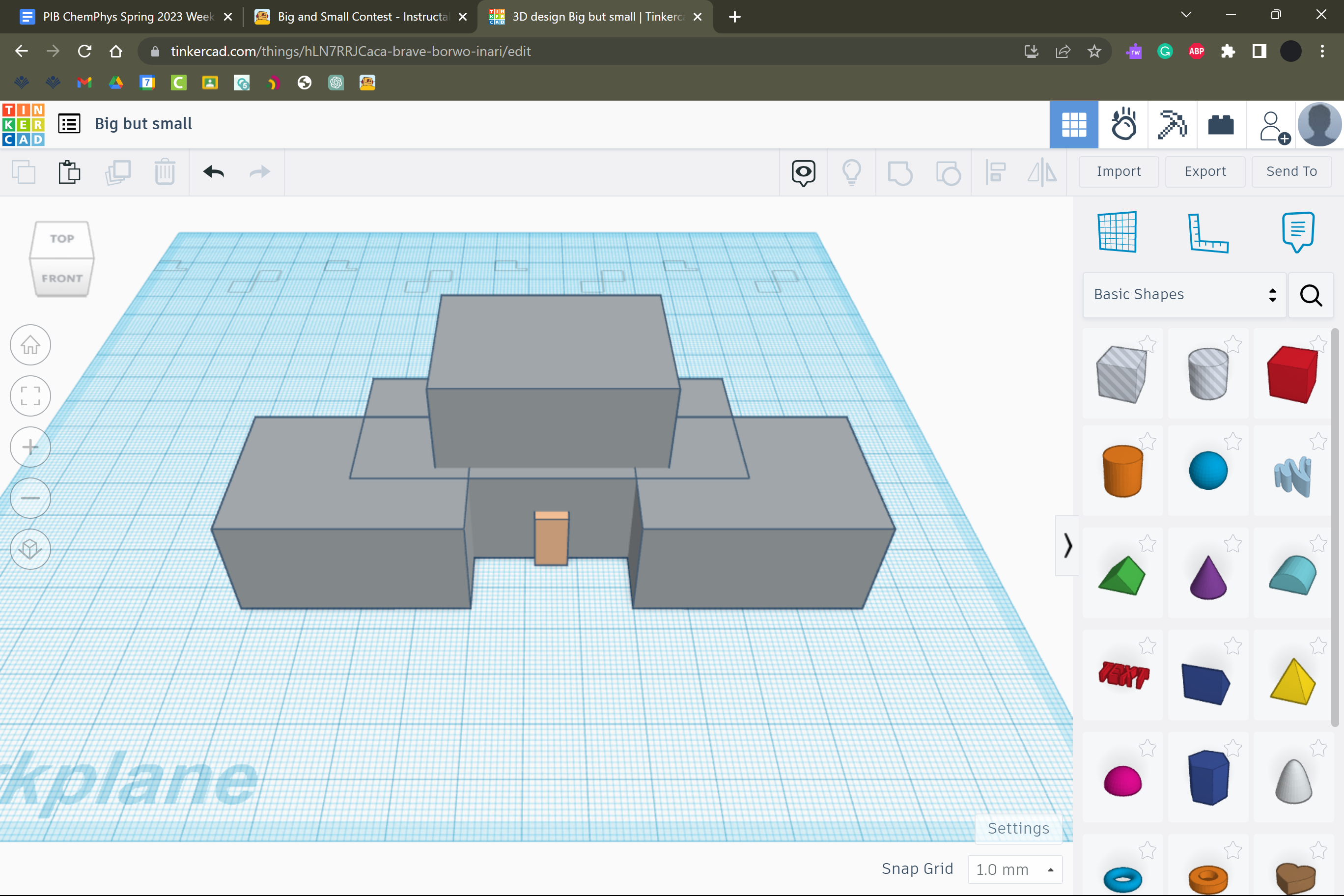Click the Paste clipboard icon
Image resolution: width=1344 pixels, height=896 pixels.
pyautogui.click(x=69, y=172)
